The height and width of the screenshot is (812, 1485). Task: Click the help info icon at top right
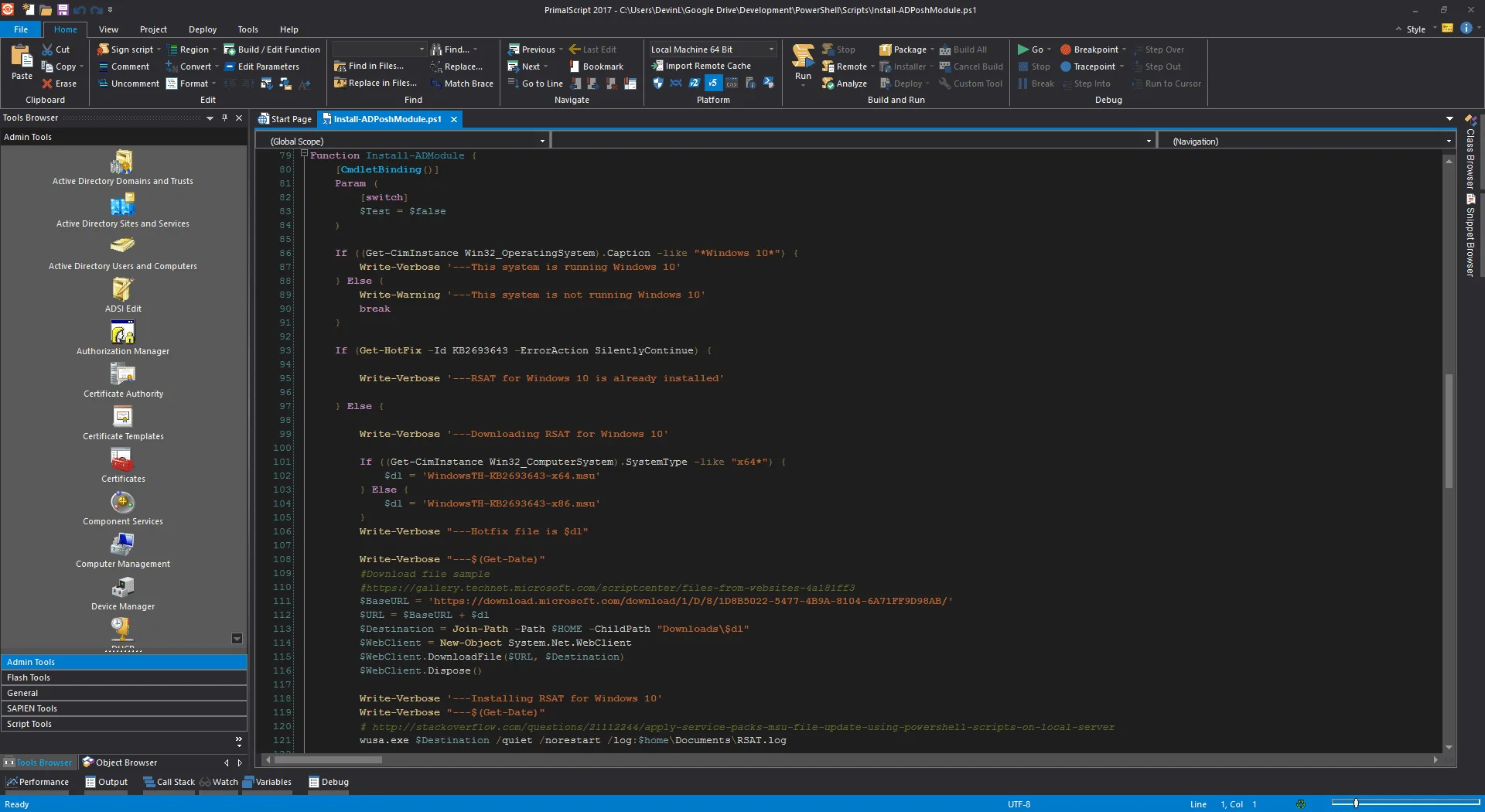[1466, 28]
